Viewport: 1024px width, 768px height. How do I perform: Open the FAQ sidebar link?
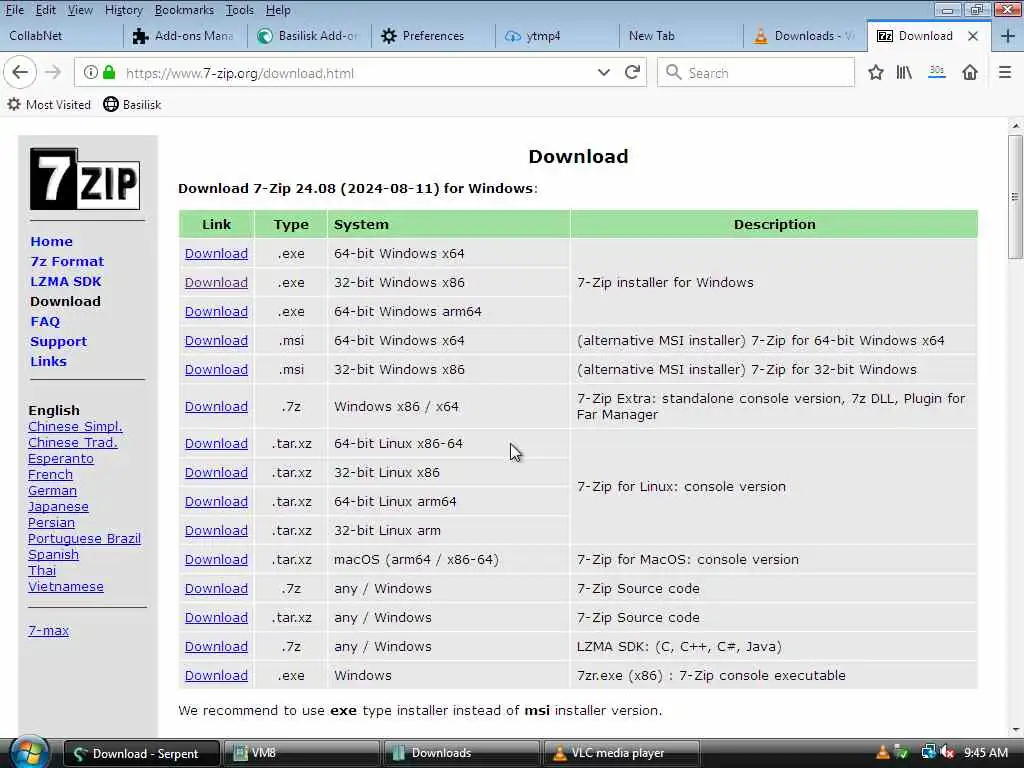point(45,321)
